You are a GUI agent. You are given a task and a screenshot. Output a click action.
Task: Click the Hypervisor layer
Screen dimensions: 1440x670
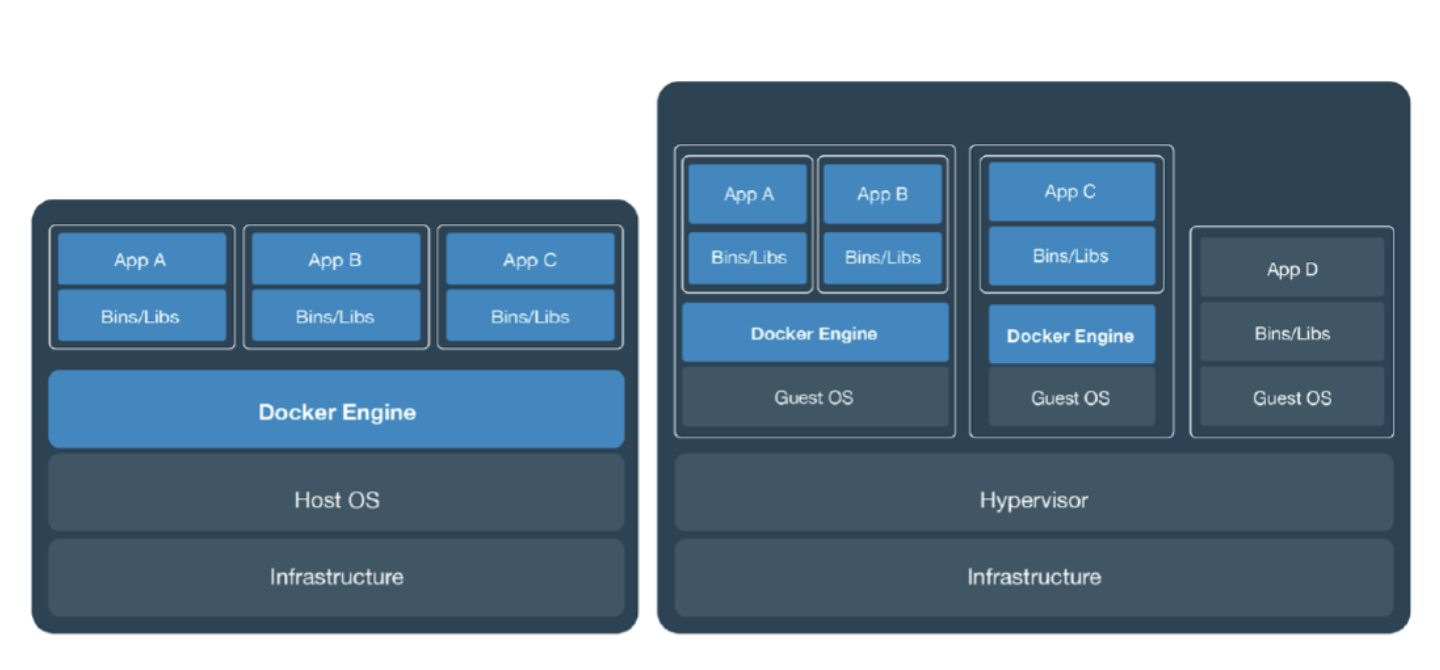tap(1033, 500)
